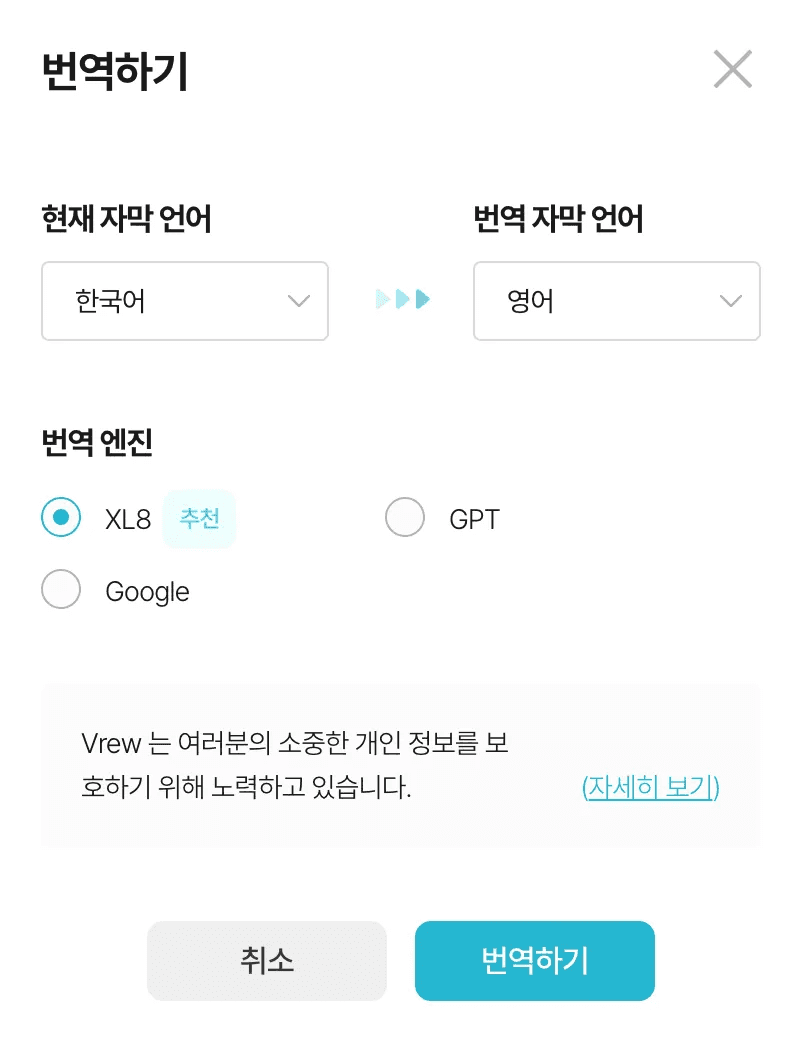Click the 자세히 보기 privacy link
The image size is (806, 1062).
651,787
